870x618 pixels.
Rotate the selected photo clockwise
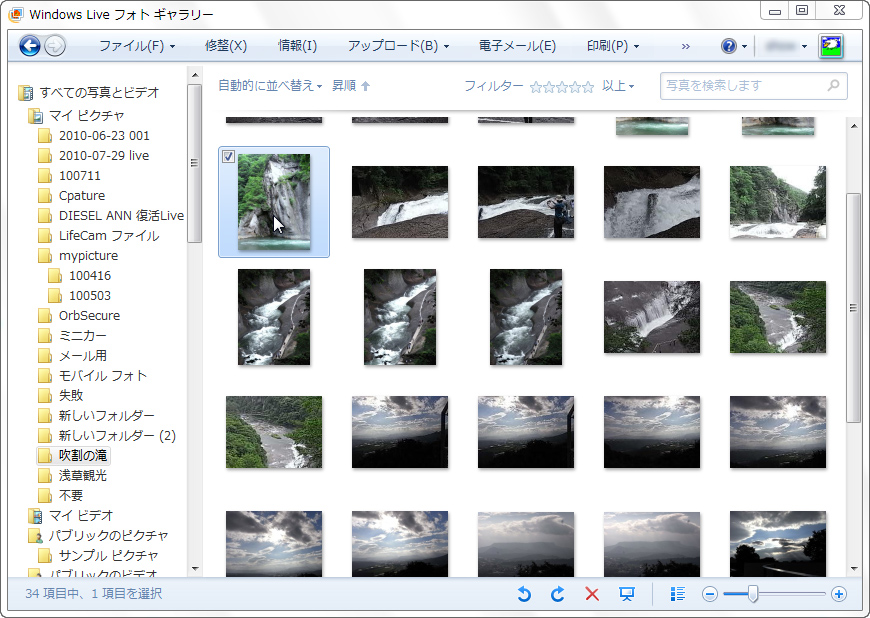coord(558,594)
